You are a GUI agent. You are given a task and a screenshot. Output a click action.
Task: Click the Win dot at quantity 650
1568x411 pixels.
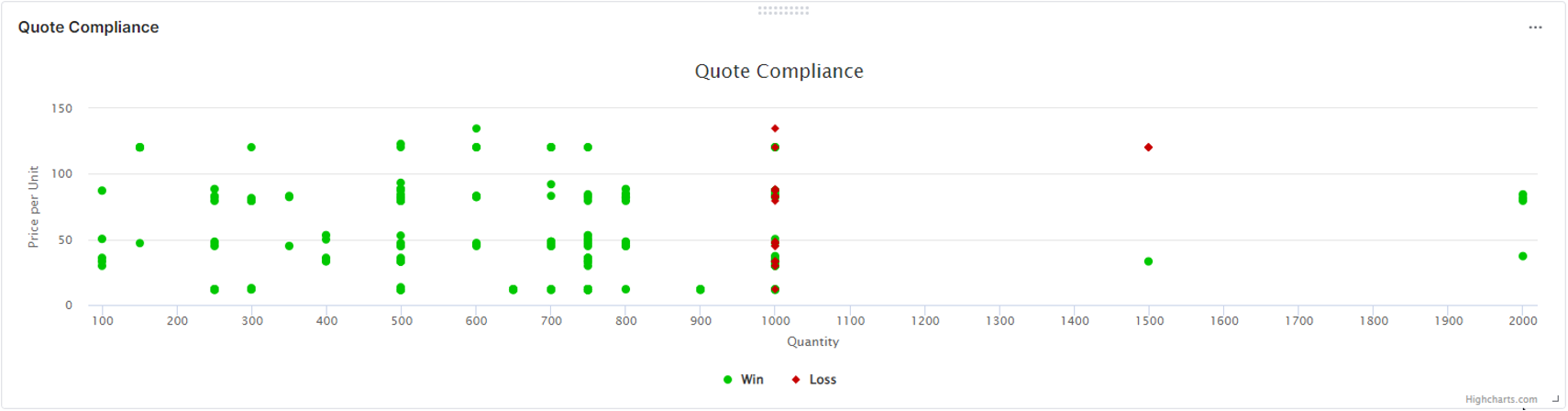click(513, 290)
